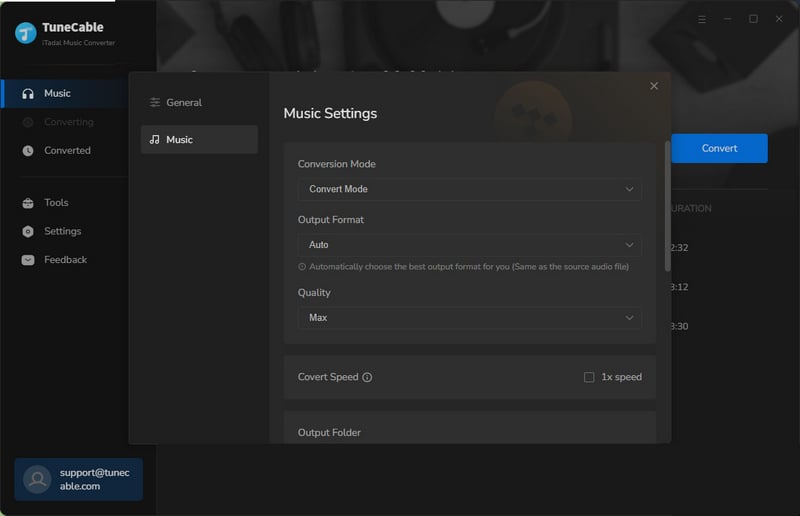The image size is (800, 516).
Task: Select the Music settings tab
Action: [199, 139]
